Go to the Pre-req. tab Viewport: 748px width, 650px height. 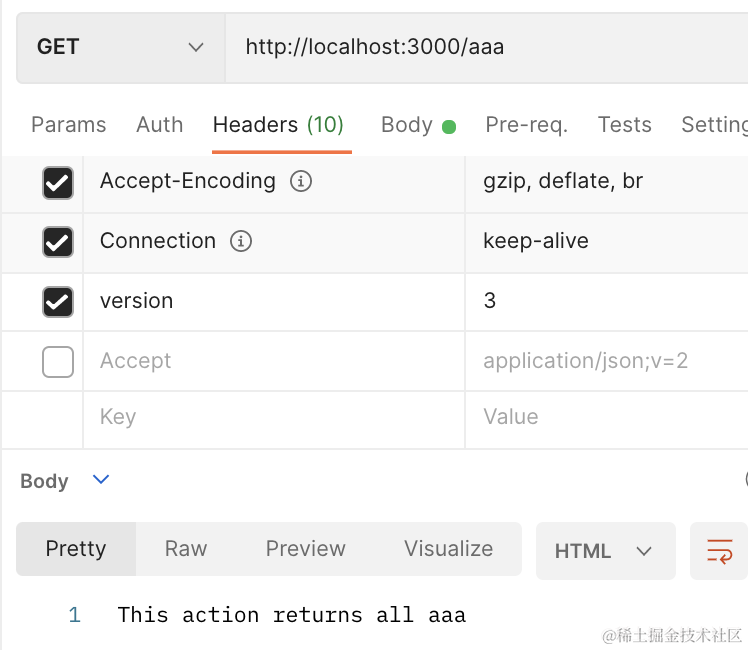click(x=526, y=125)
